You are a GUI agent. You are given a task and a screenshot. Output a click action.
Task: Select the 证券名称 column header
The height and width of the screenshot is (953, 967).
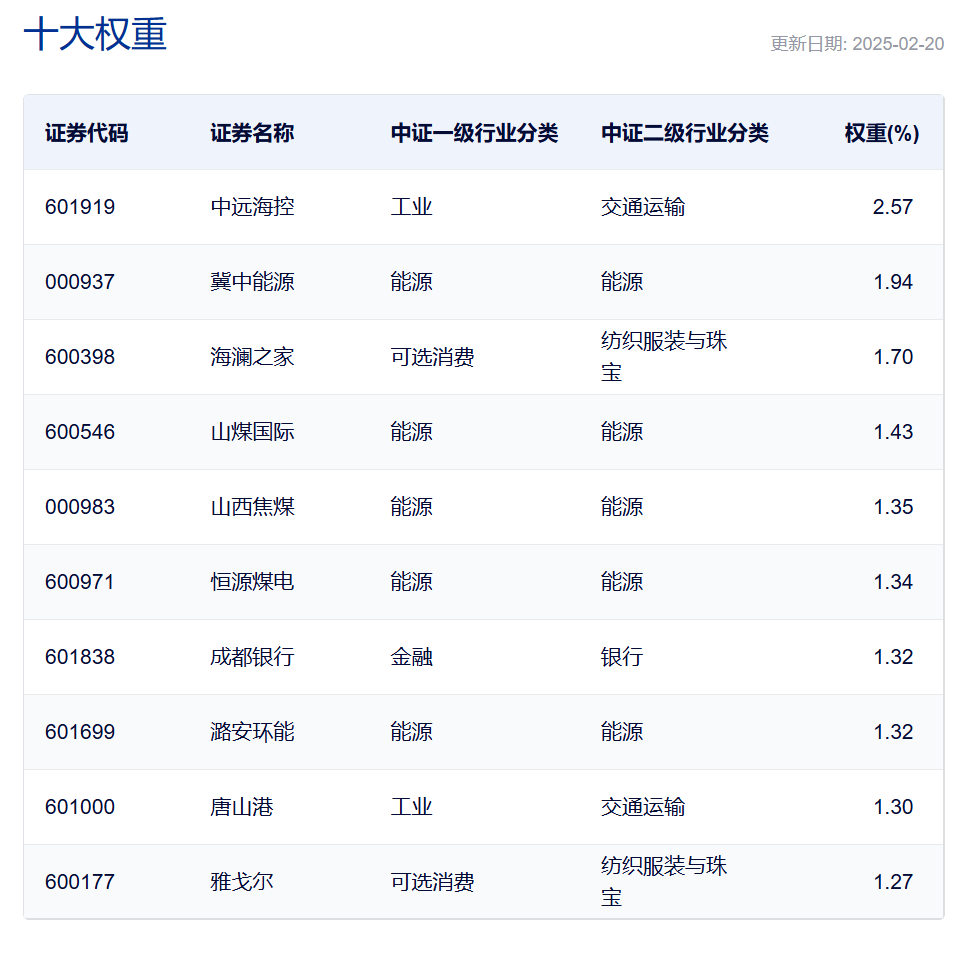coord(252,133)
